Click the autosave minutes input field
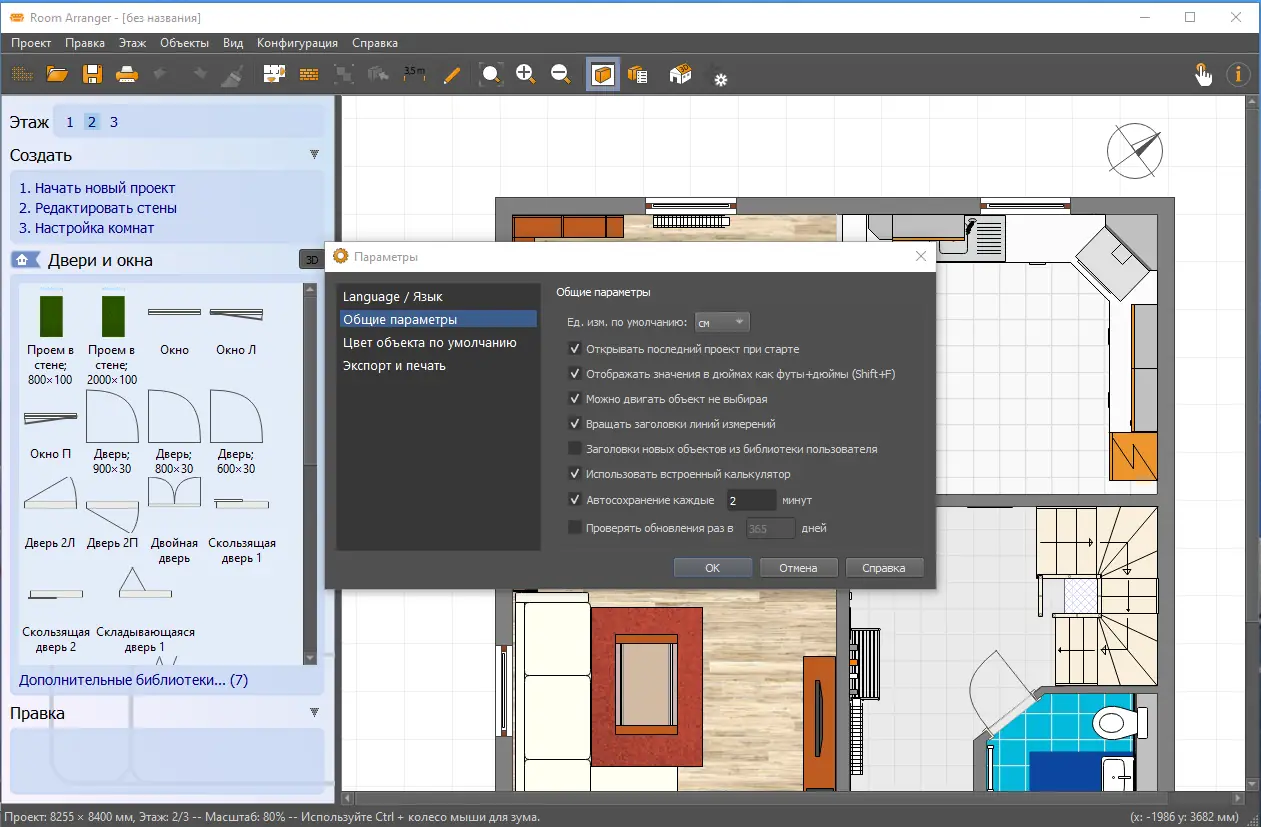 click(x=751, y=500)
